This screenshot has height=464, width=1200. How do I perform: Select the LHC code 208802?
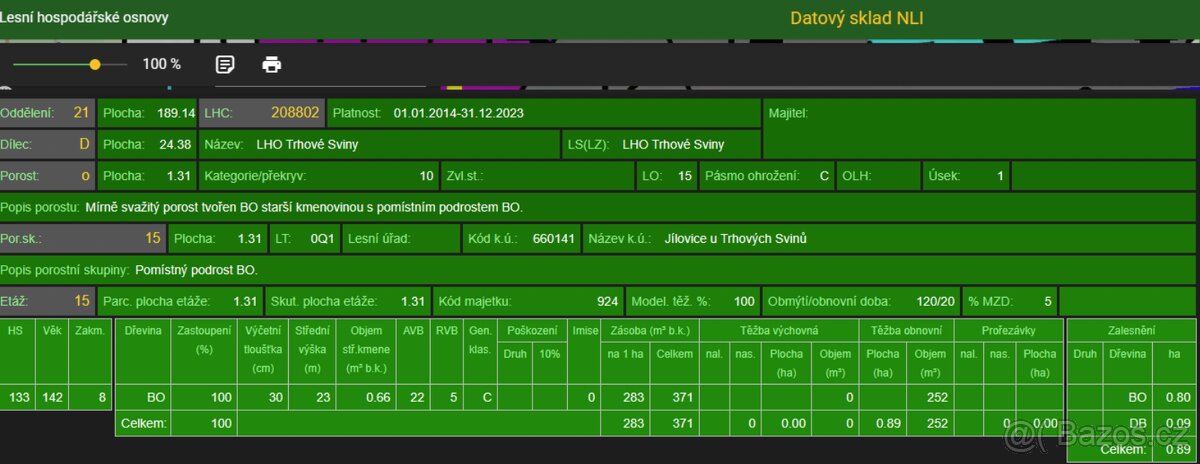point(296,113)
